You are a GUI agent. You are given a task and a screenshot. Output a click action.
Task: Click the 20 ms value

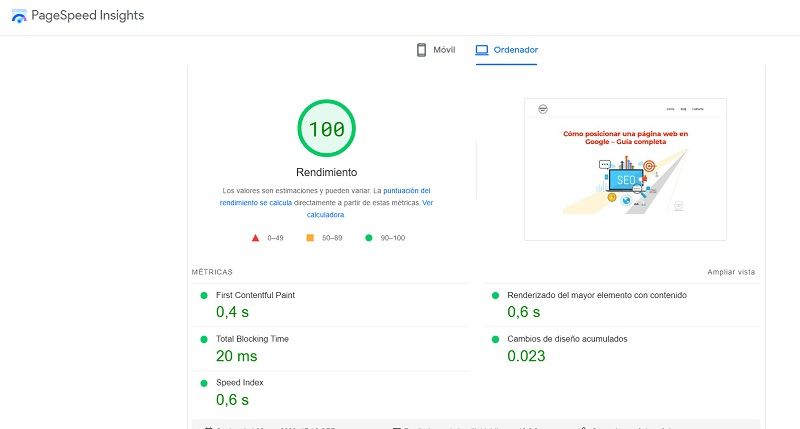coord(237,356)
